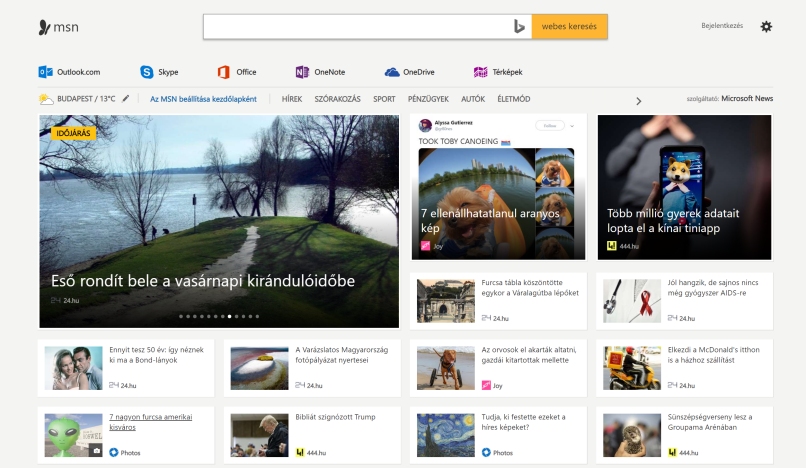This screenshot has height=468, width=806.
Task: Click the Bing icon in search box
Action: pos(519,27)
